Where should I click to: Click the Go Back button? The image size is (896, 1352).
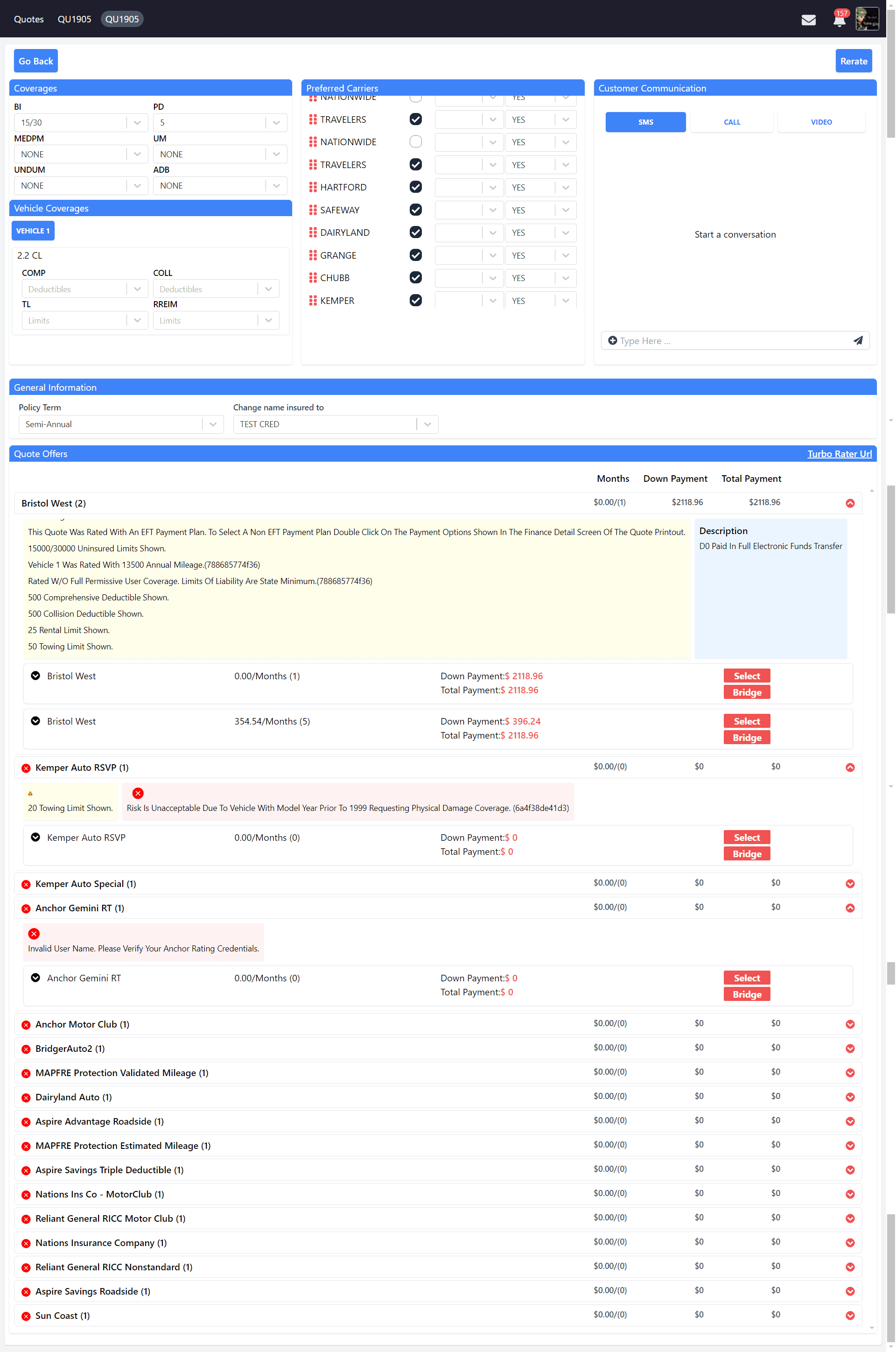pyautogui.click(x=35, y=61)
